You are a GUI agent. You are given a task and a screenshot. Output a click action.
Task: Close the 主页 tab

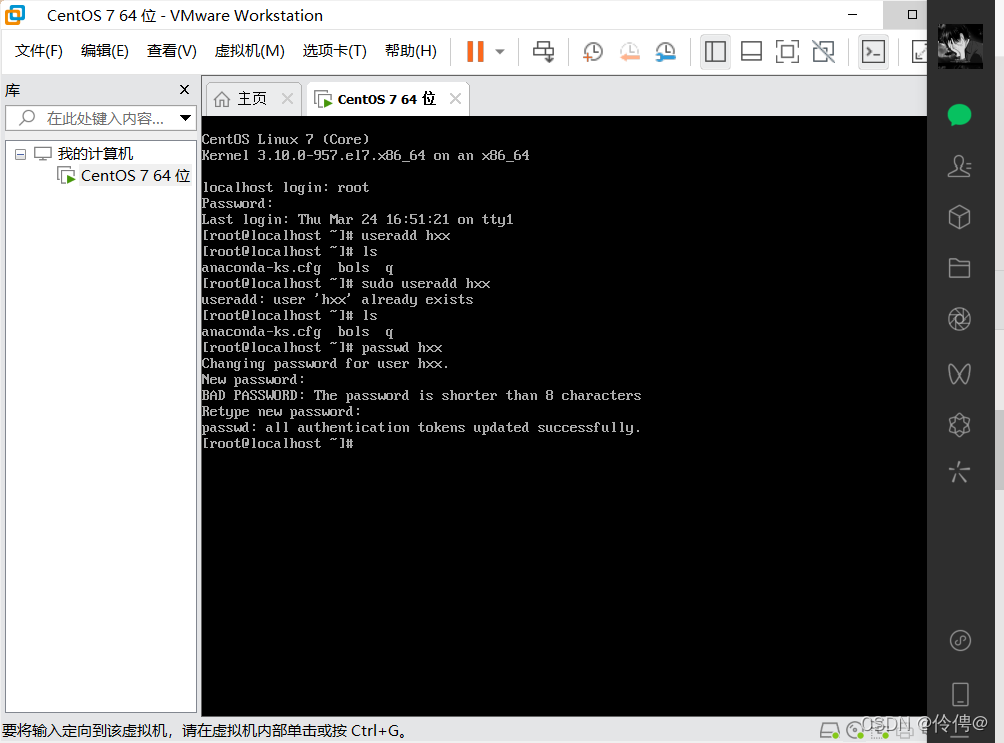(287, 99)
